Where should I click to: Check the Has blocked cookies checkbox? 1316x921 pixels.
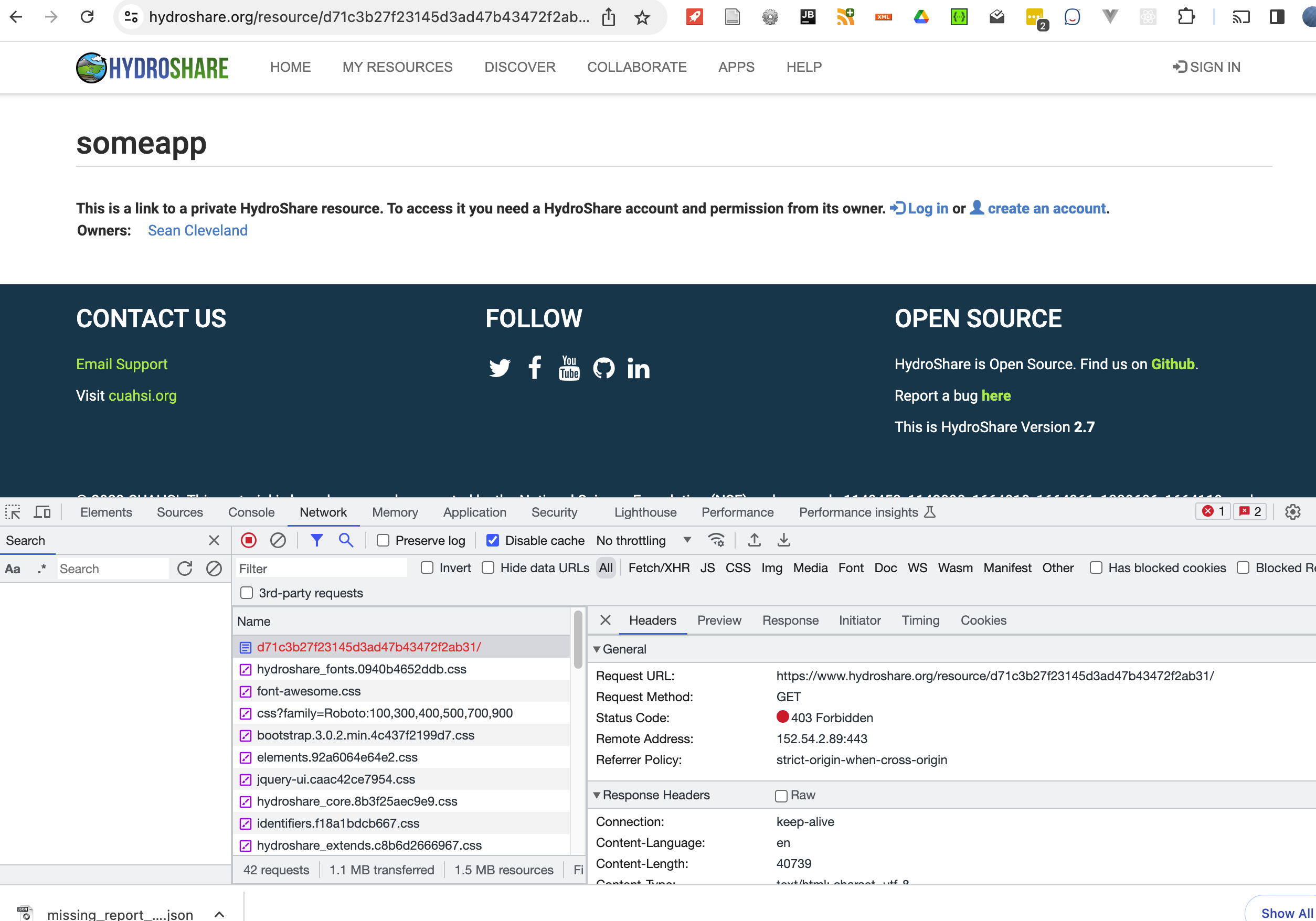pyautogui.click(x=1096, y=567)
